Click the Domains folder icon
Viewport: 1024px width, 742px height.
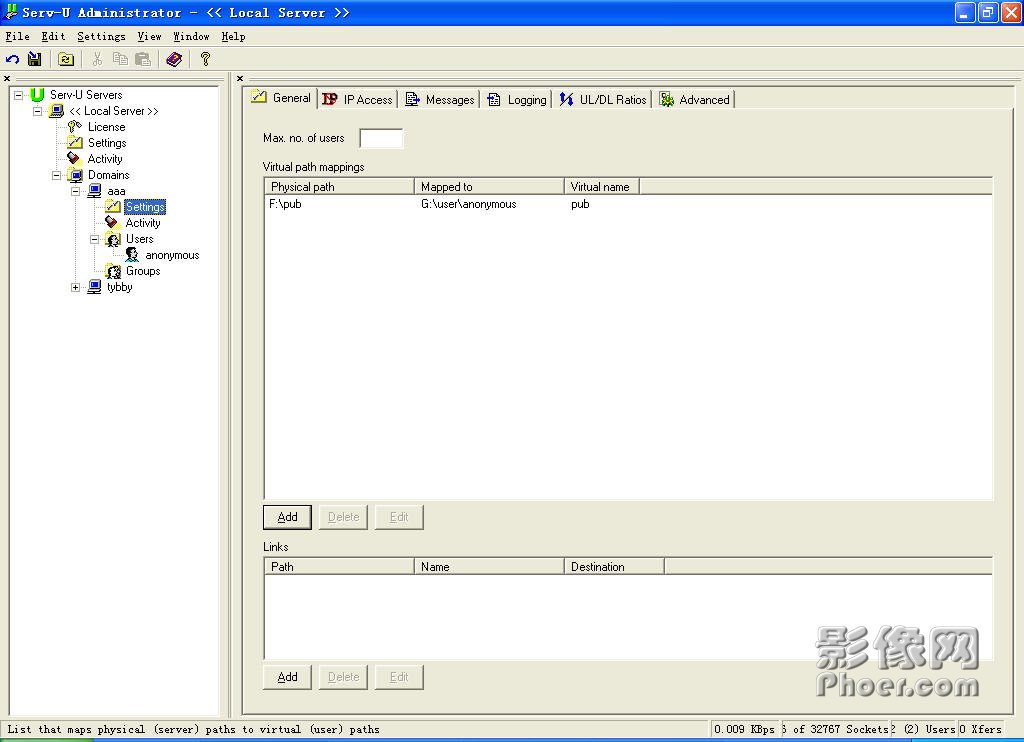(76, 175)
